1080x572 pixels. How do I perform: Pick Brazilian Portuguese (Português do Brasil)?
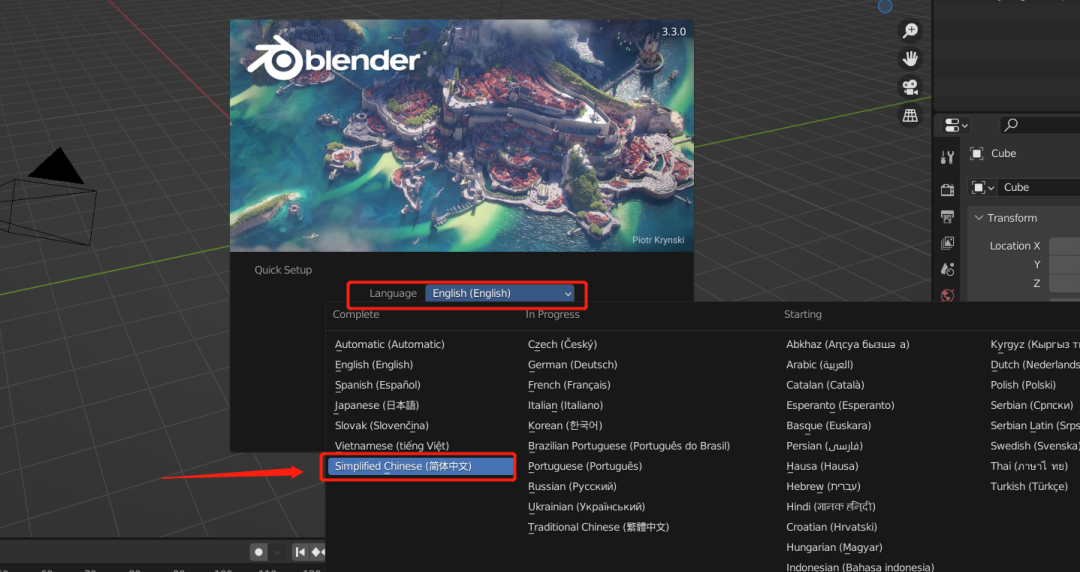click(629, 446)
